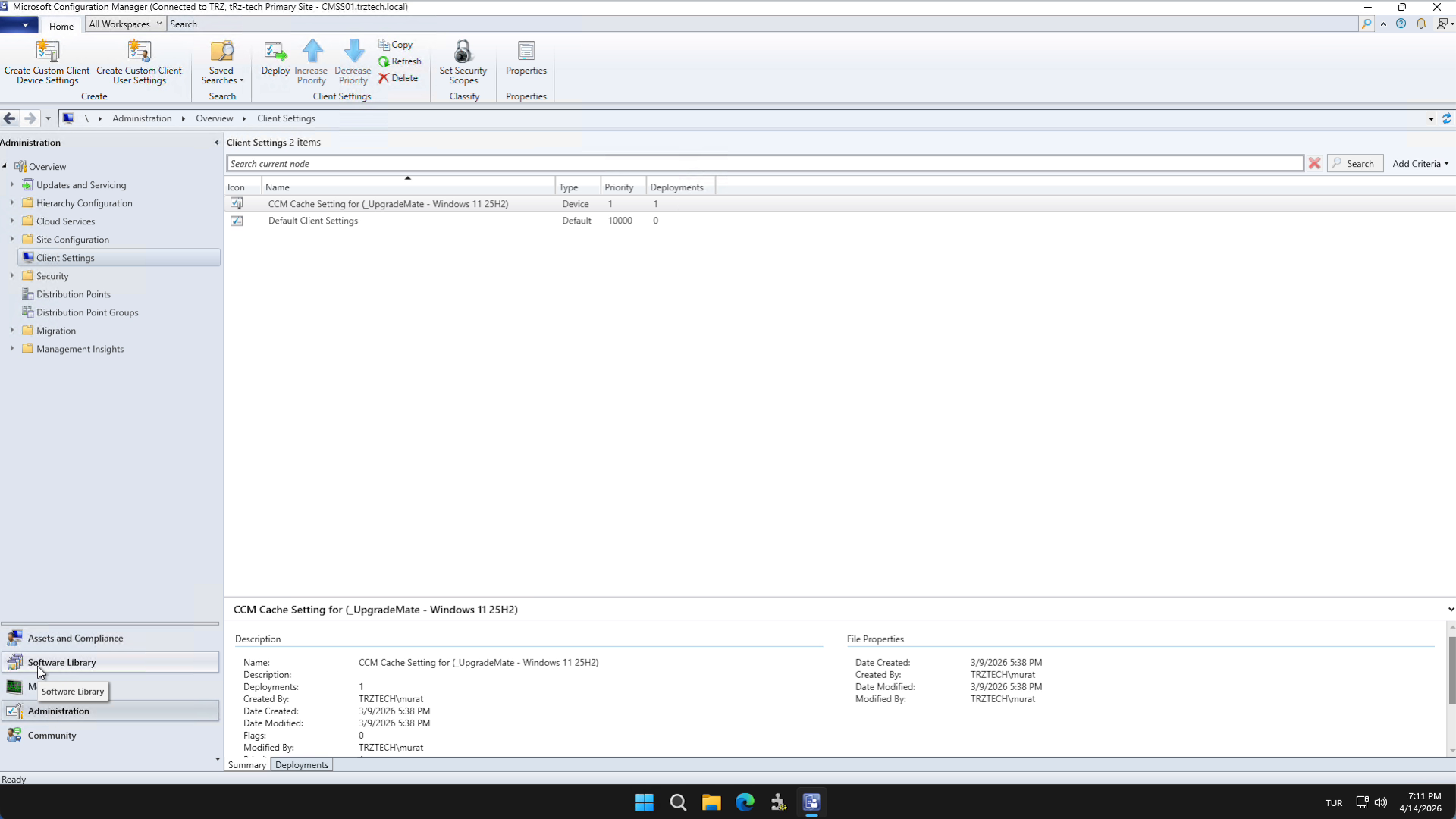
Task: Open Distribution Point Groups node
Action: click(x=87, y=312)
